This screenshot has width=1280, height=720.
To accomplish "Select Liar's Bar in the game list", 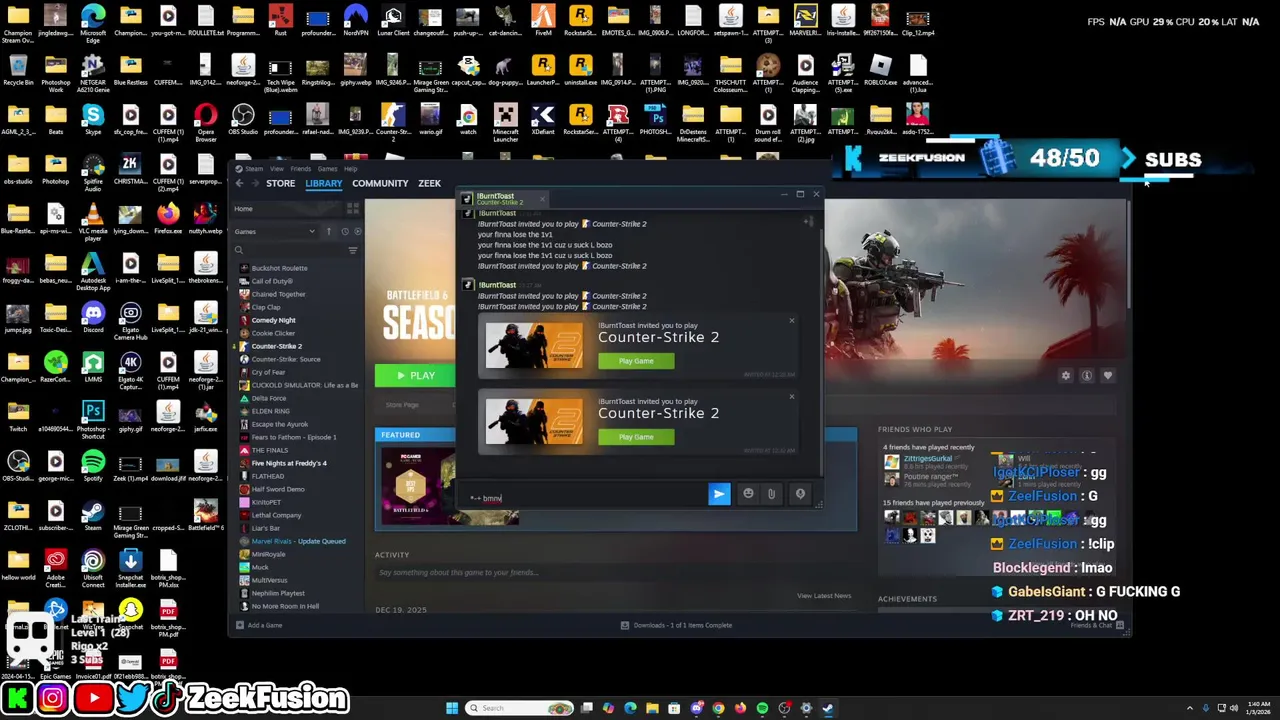I will 265,528.
